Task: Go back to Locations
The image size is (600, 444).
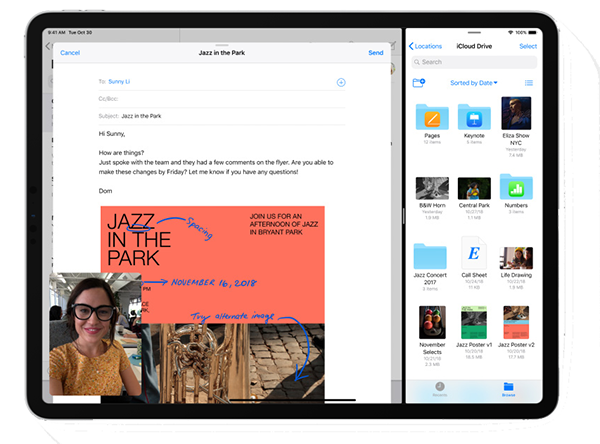Action: point(425,46)
